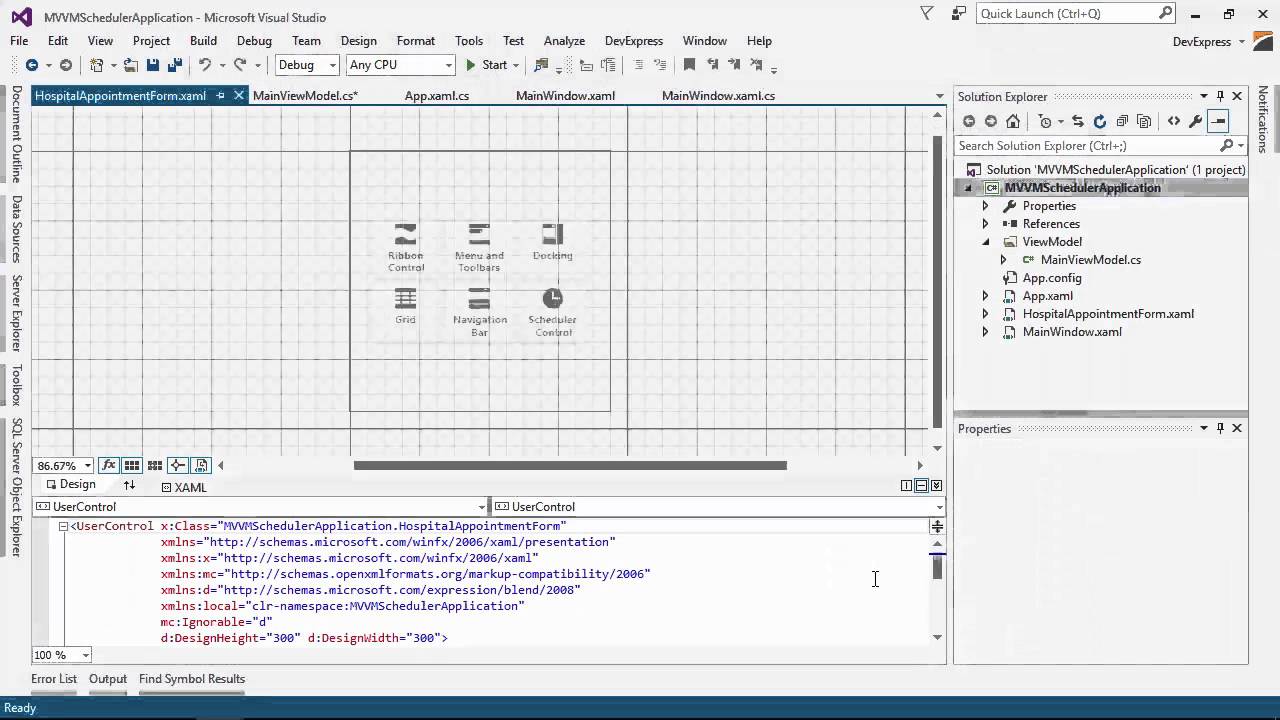Toggle the effects (fx) button in designer
Viewport: 1280px width, 720px height.
(108, 465)
